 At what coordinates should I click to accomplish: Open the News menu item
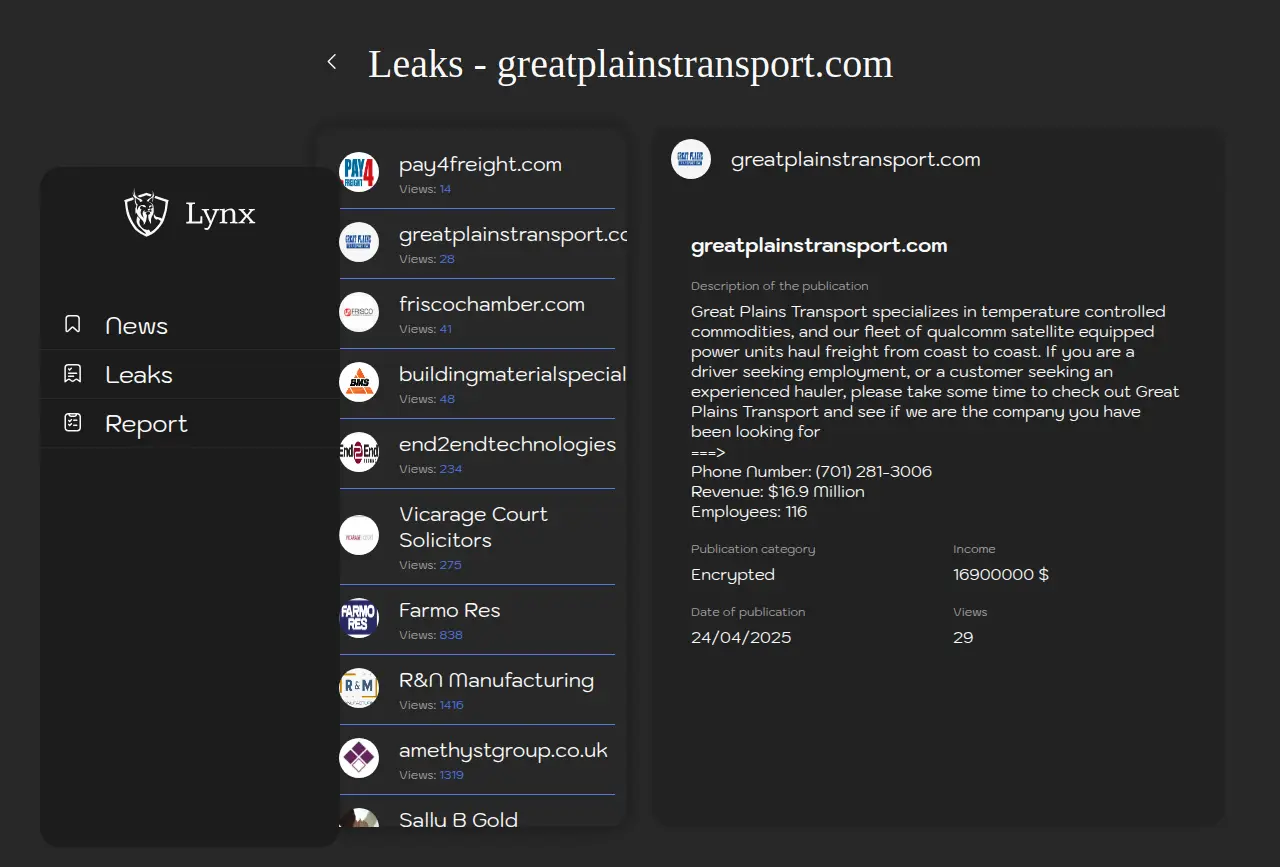click(x=136, y=326)
